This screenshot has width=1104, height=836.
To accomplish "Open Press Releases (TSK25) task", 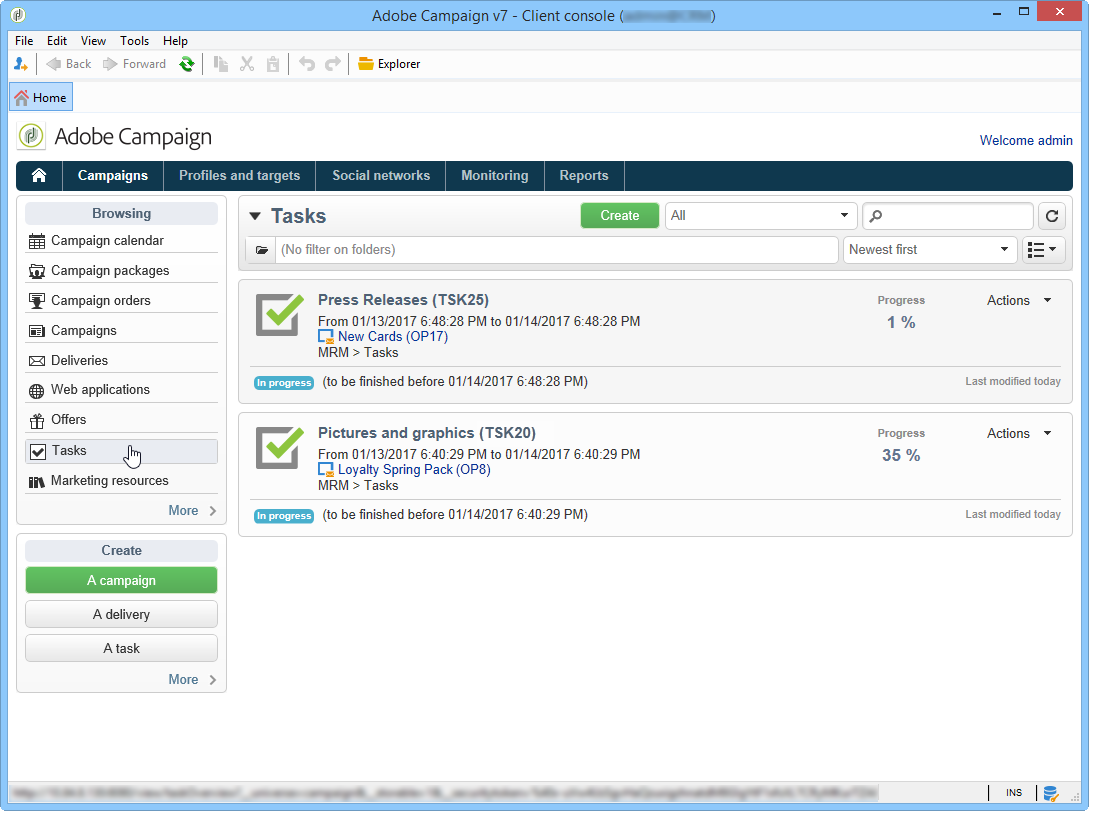I will tap(403, 300).
